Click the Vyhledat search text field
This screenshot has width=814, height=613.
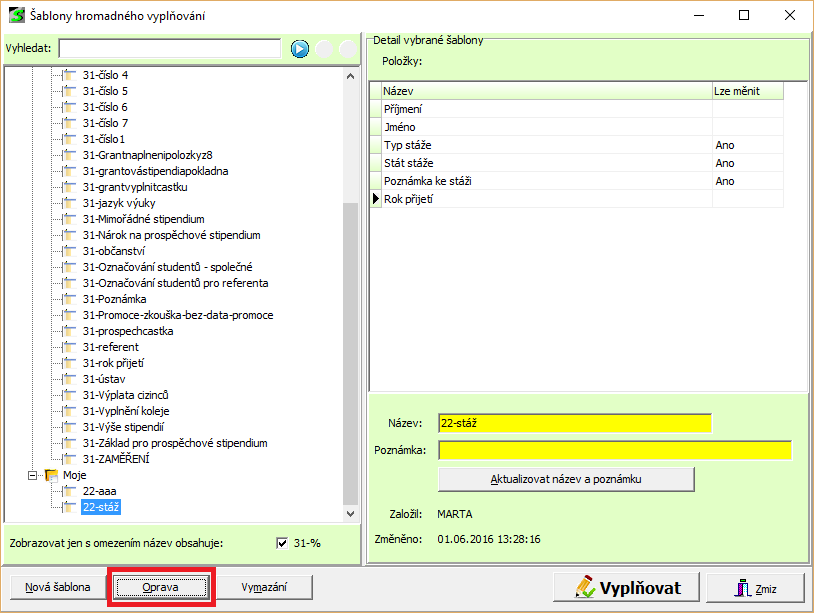[x=169, y=49]
